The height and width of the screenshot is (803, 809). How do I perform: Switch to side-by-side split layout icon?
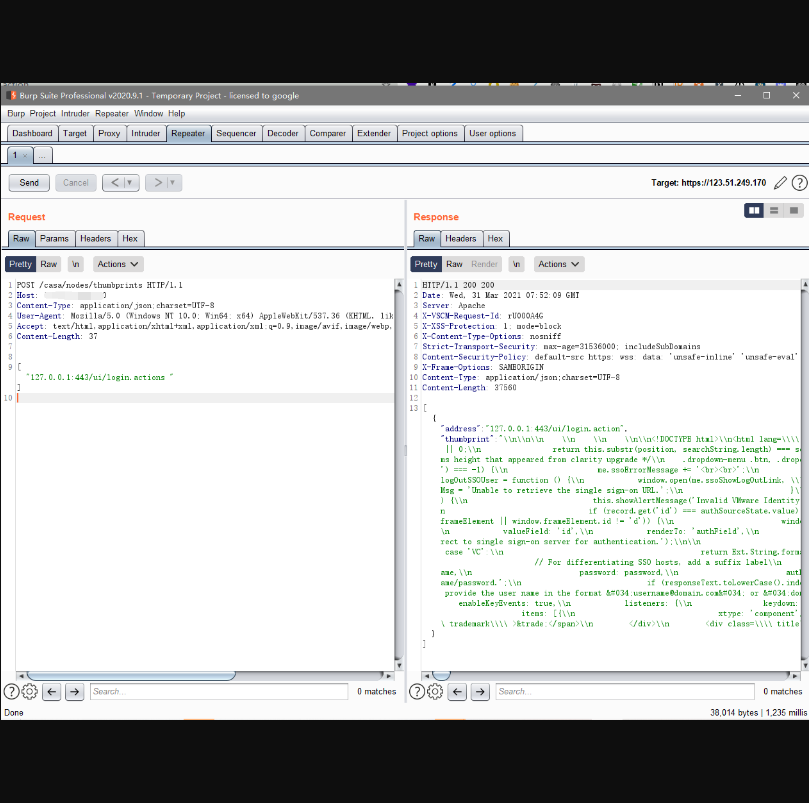click(x=754, y=210)
